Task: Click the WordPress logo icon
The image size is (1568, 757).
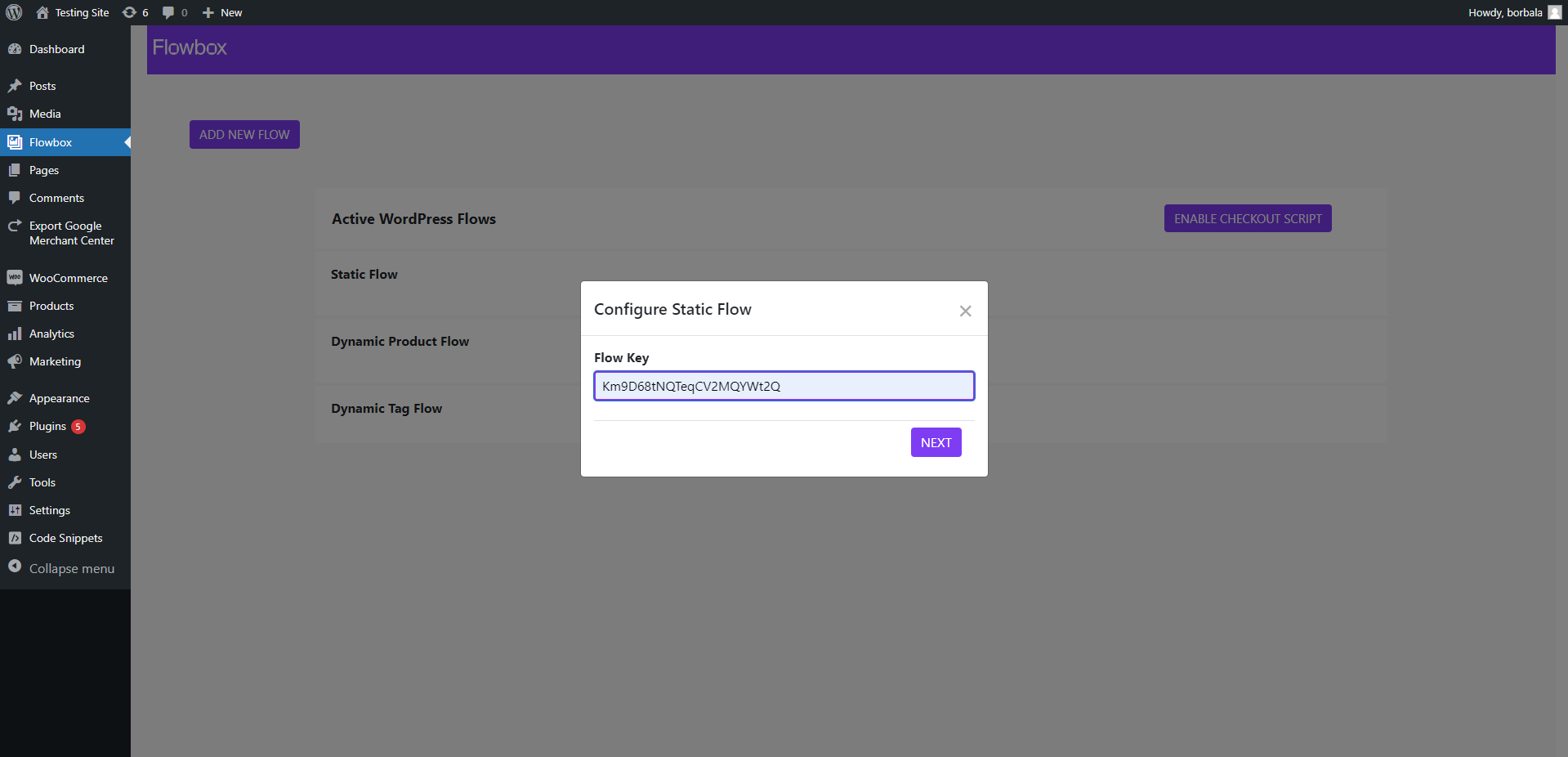Action: (14, 12)
